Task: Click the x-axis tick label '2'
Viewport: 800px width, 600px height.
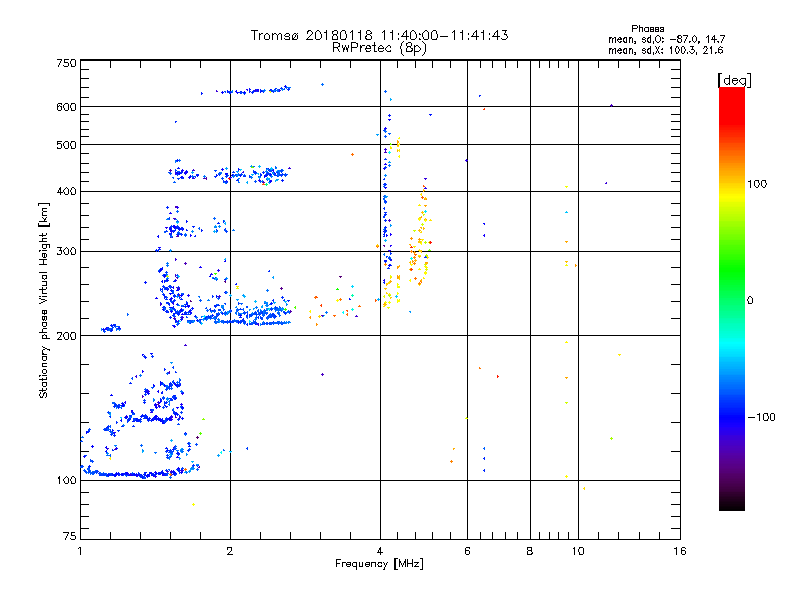Action: (x=230, y=551)
